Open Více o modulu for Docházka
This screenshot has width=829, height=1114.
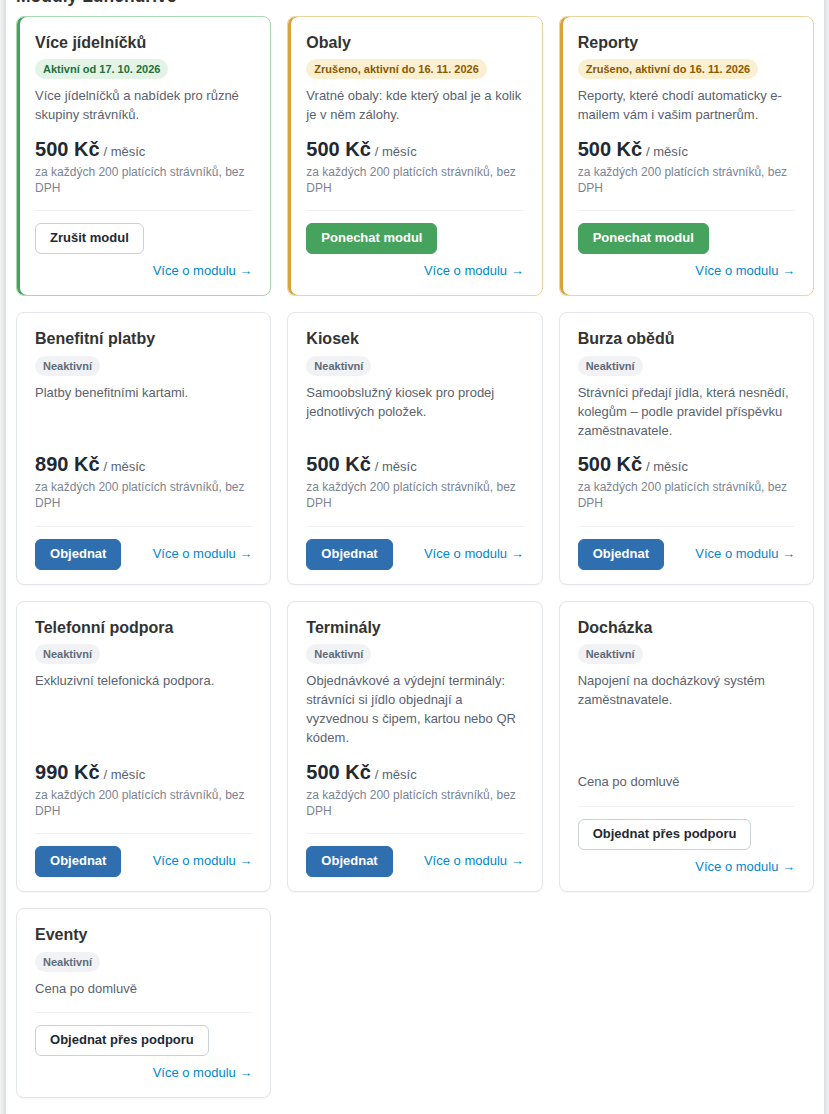click(745, 867)
